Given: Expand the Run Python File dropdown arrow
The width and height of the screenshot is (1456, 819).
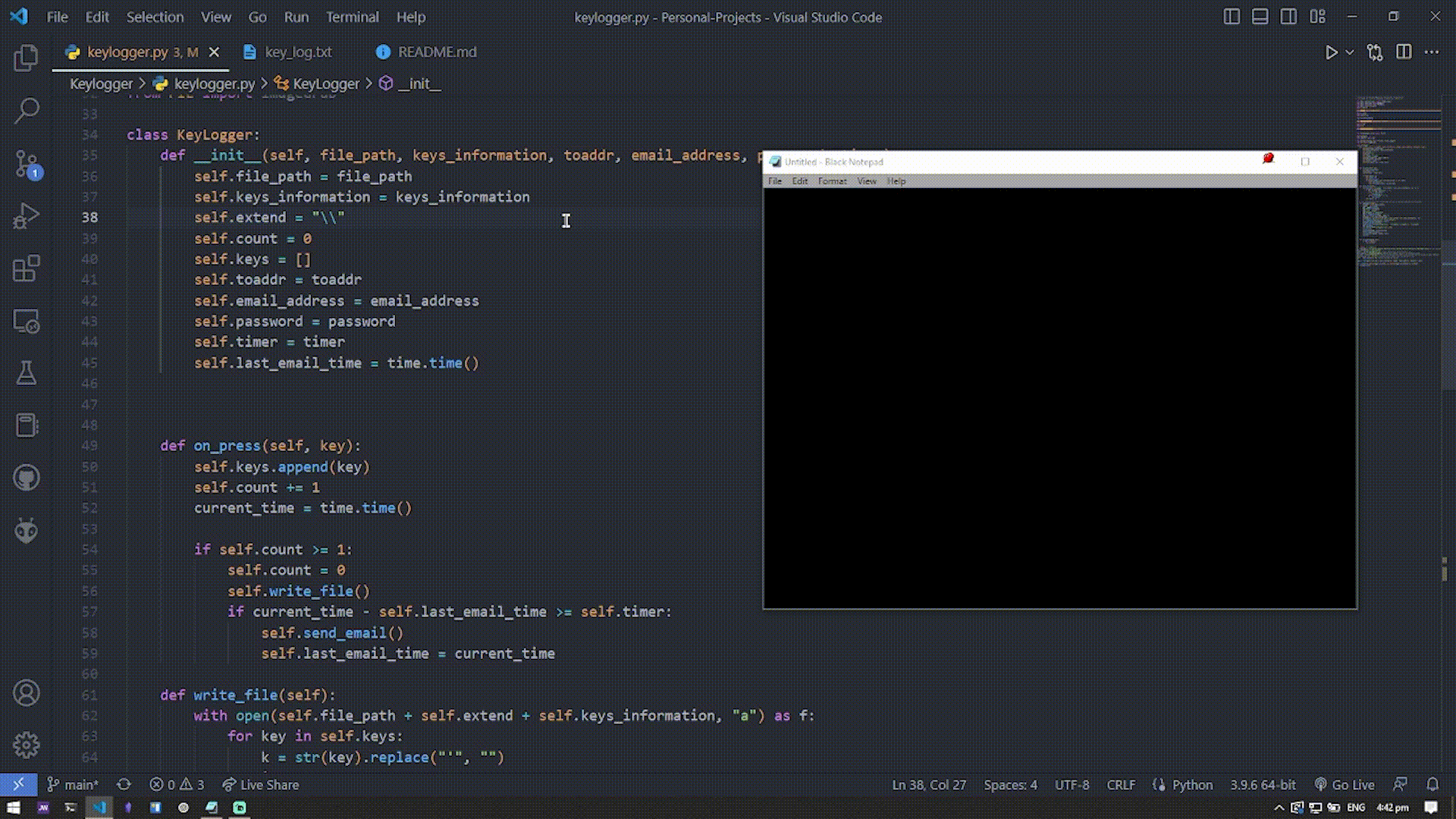Looking at the screenshot, I should [x=1350, y=52].
